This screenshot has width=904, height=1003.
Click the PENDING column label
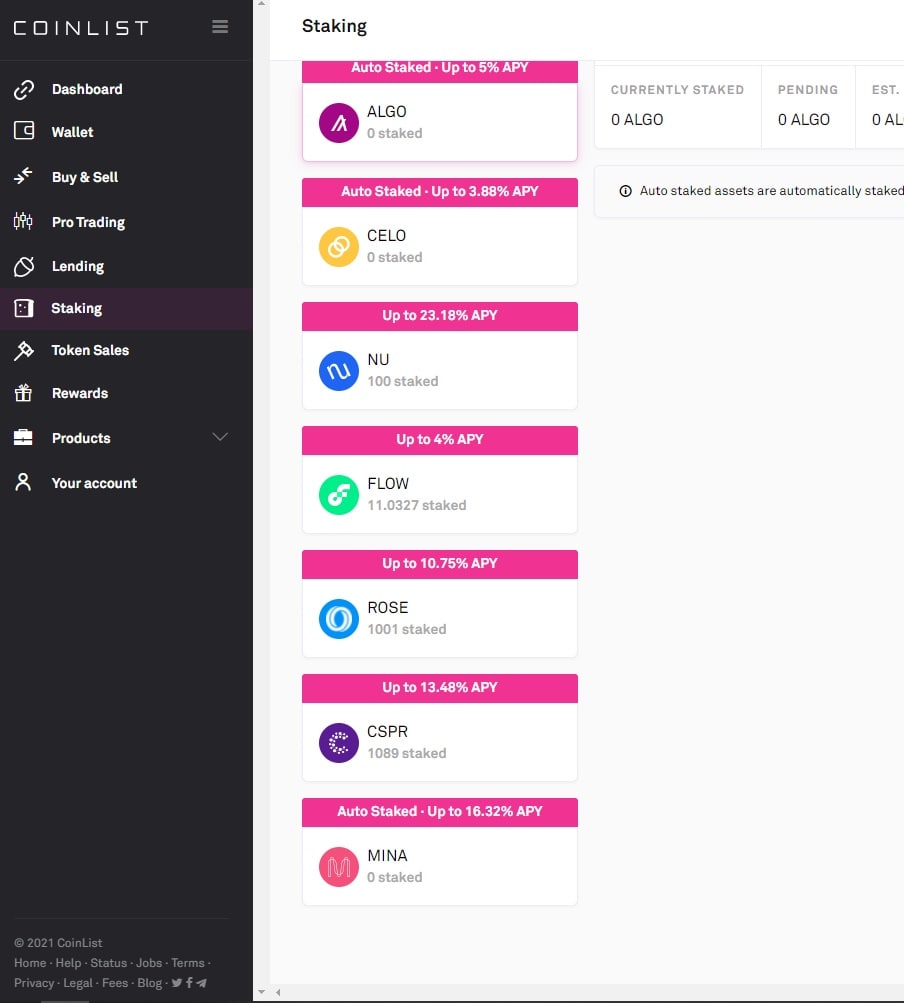tap(807, 90)
